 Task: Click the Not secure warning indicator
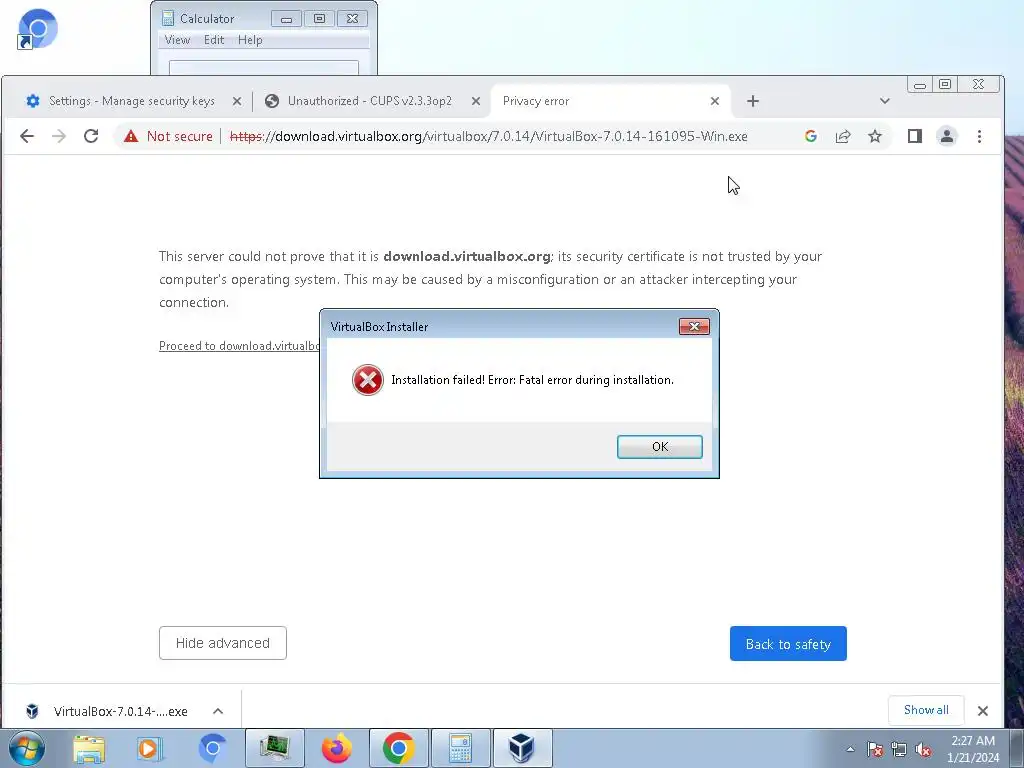pyautogui.click(x=168, y=136)
